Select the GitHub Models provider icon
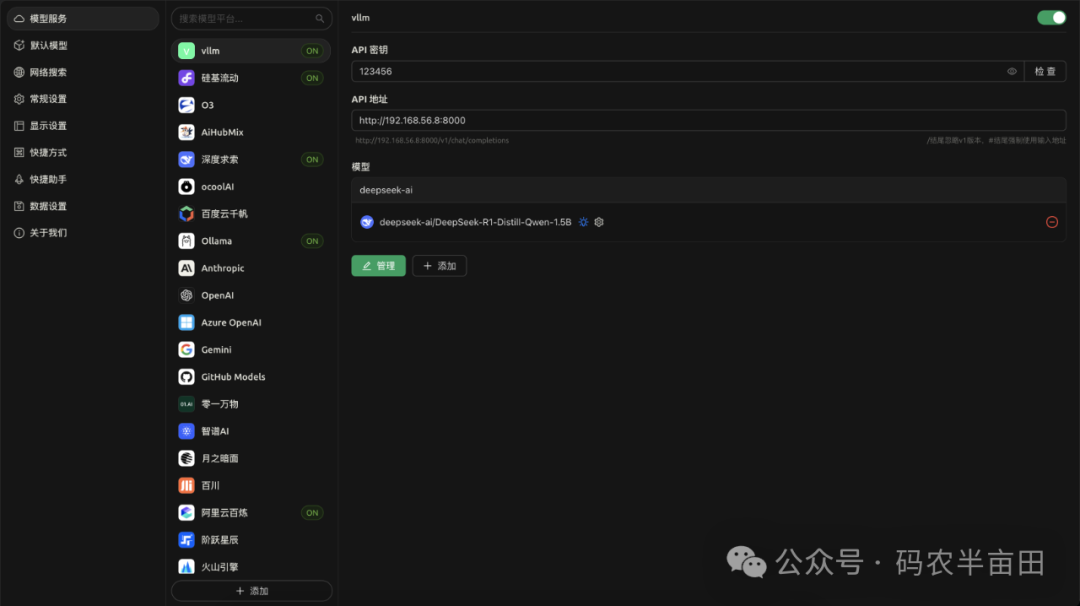The image size is (1080, 606). pos(186,377)
